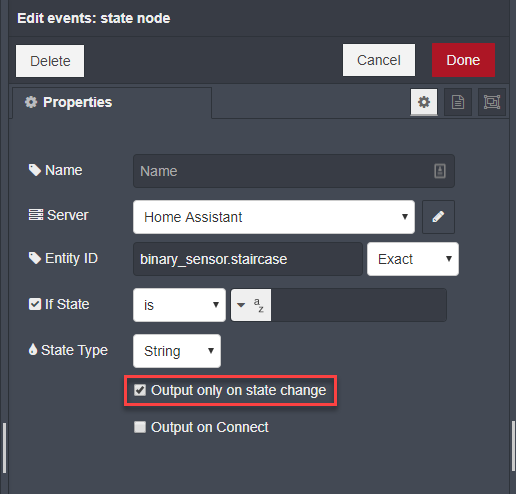Click the State Type droplet icon
516x494 pixels.
click(x=33, y=349)
